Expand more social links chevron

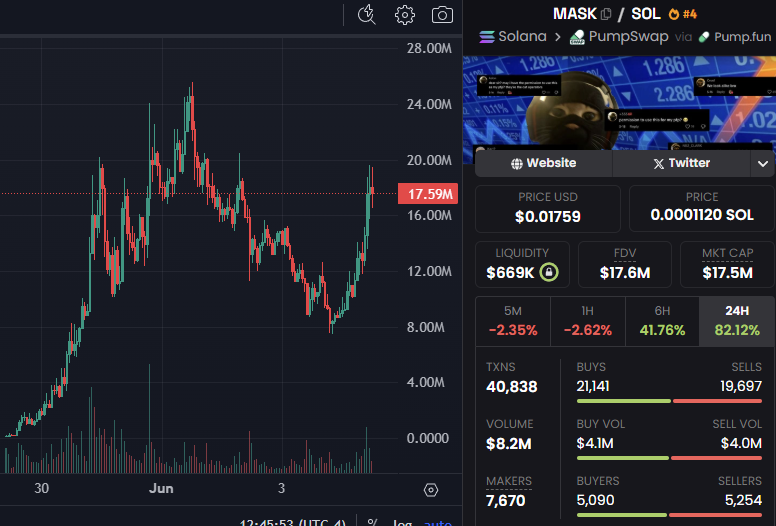pyautogui.click(x=763, y=163)
